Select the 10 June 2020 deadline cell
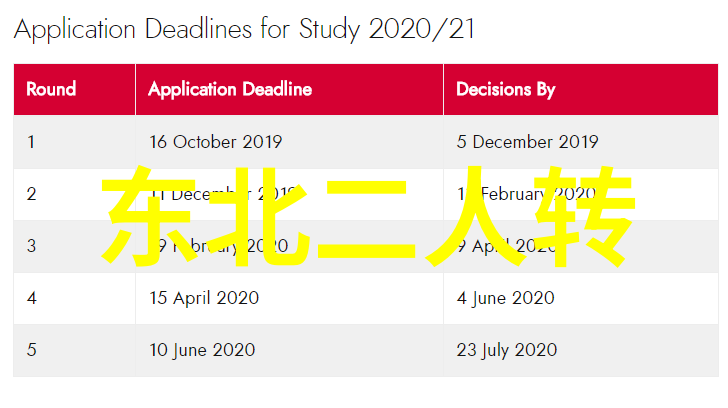 (x=289, y=350)
